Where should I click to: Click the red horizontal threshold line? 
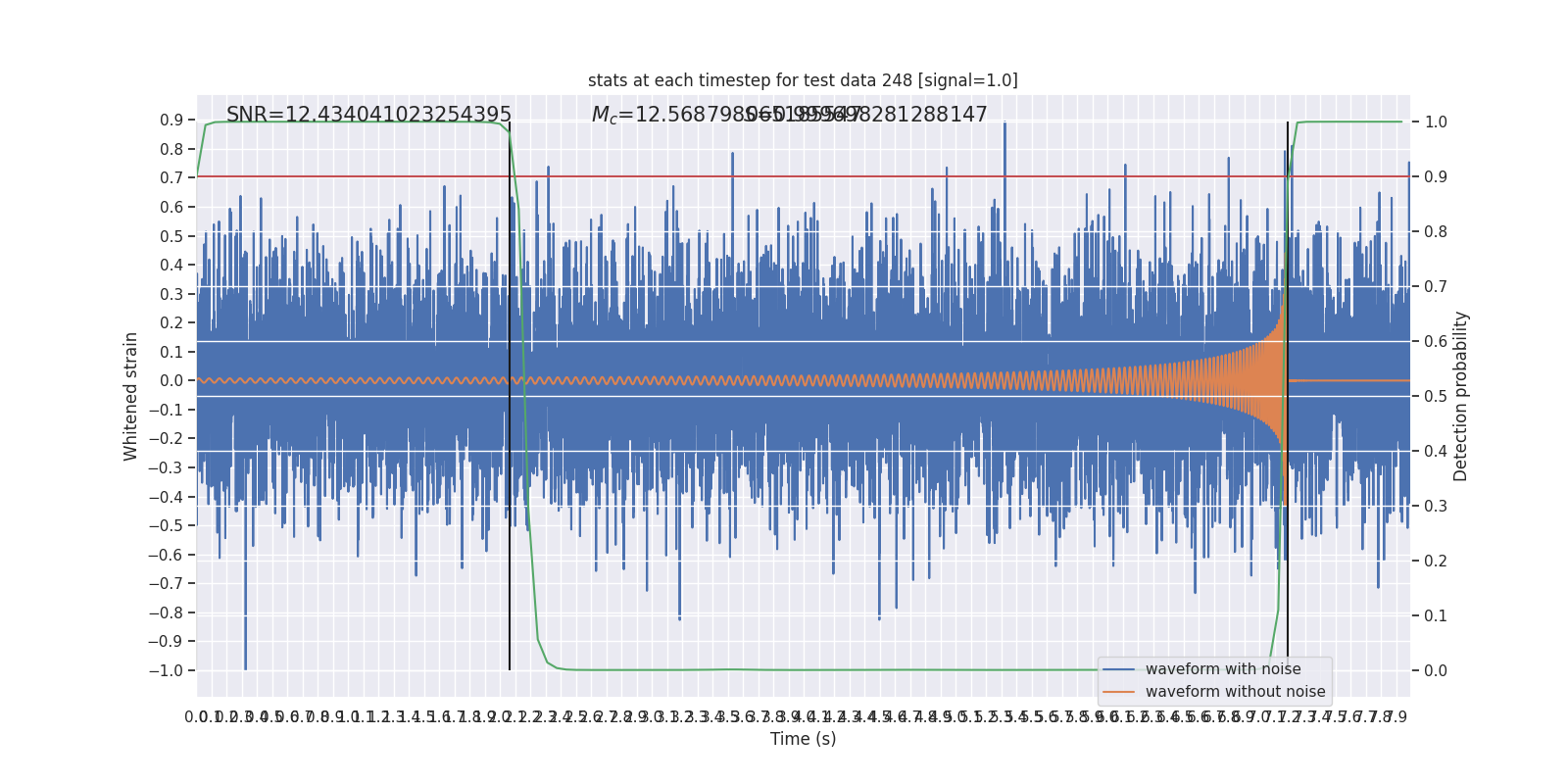point(803,177)
